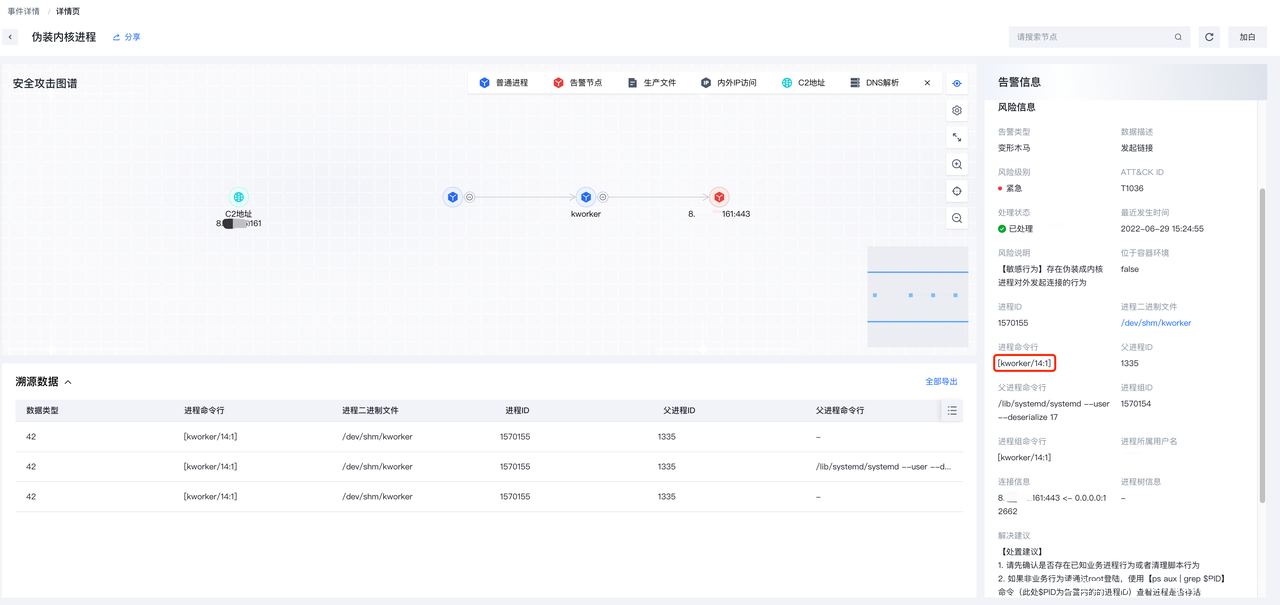
Task: Go to 事件详情 breadcrumb
Action: (x=24, y=11)
